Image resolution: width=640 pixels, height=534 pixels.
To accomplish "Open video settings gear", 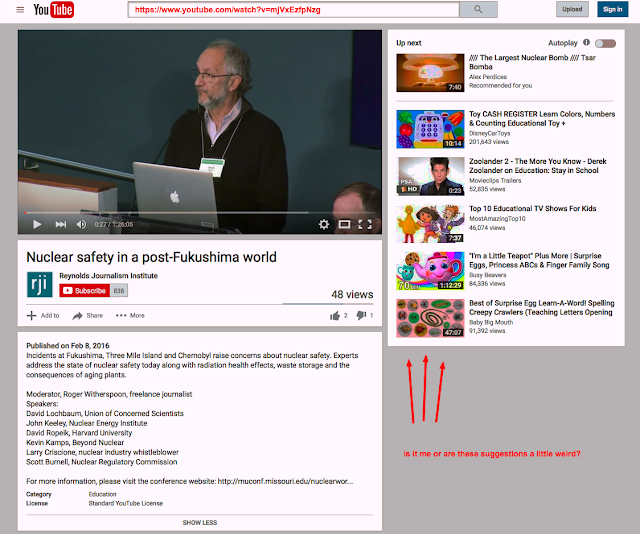I will pos(324,224).
